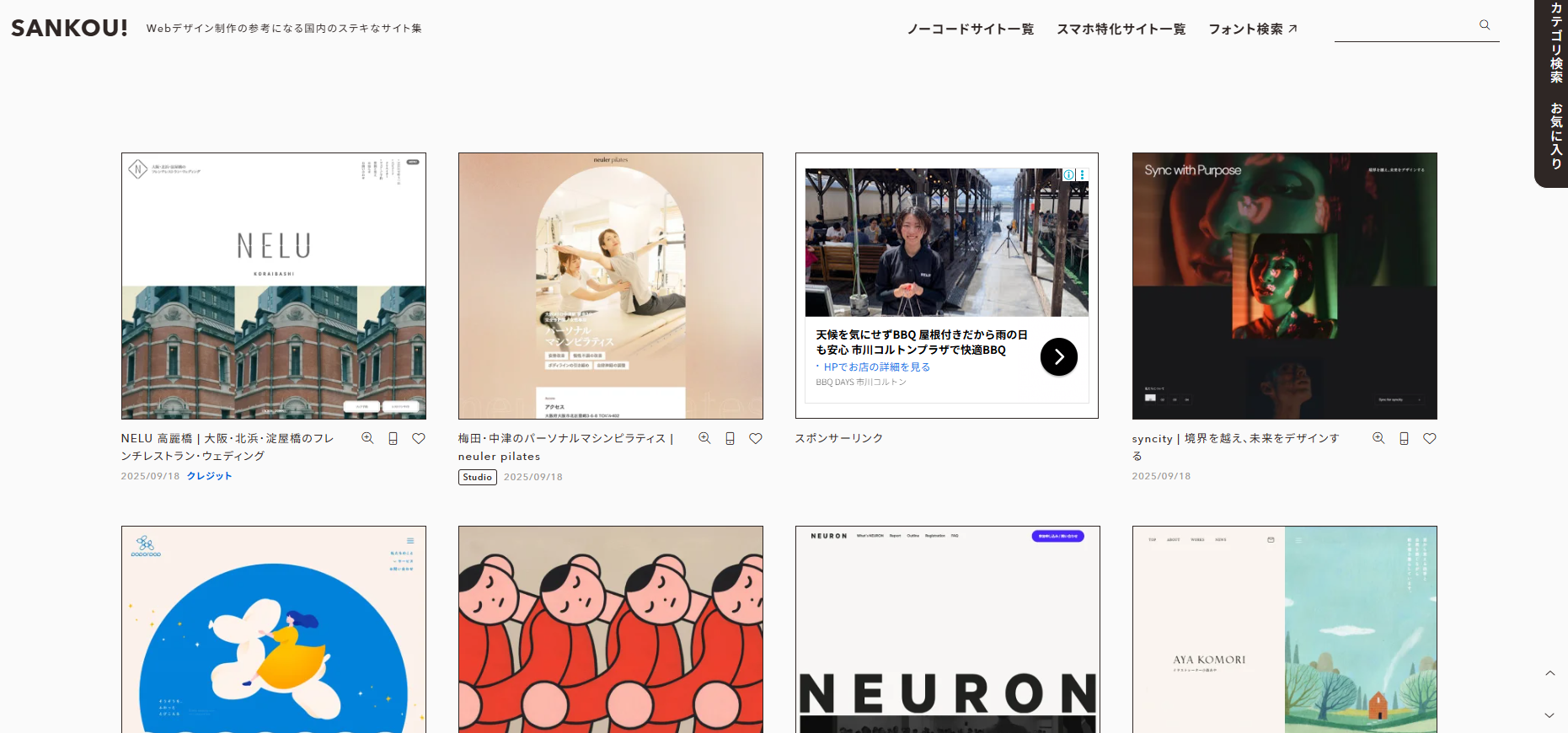Viewport: 1568px width, 733px height.
Task: Open the カテゴリ検索 side panel
Action: [1555, 42]
